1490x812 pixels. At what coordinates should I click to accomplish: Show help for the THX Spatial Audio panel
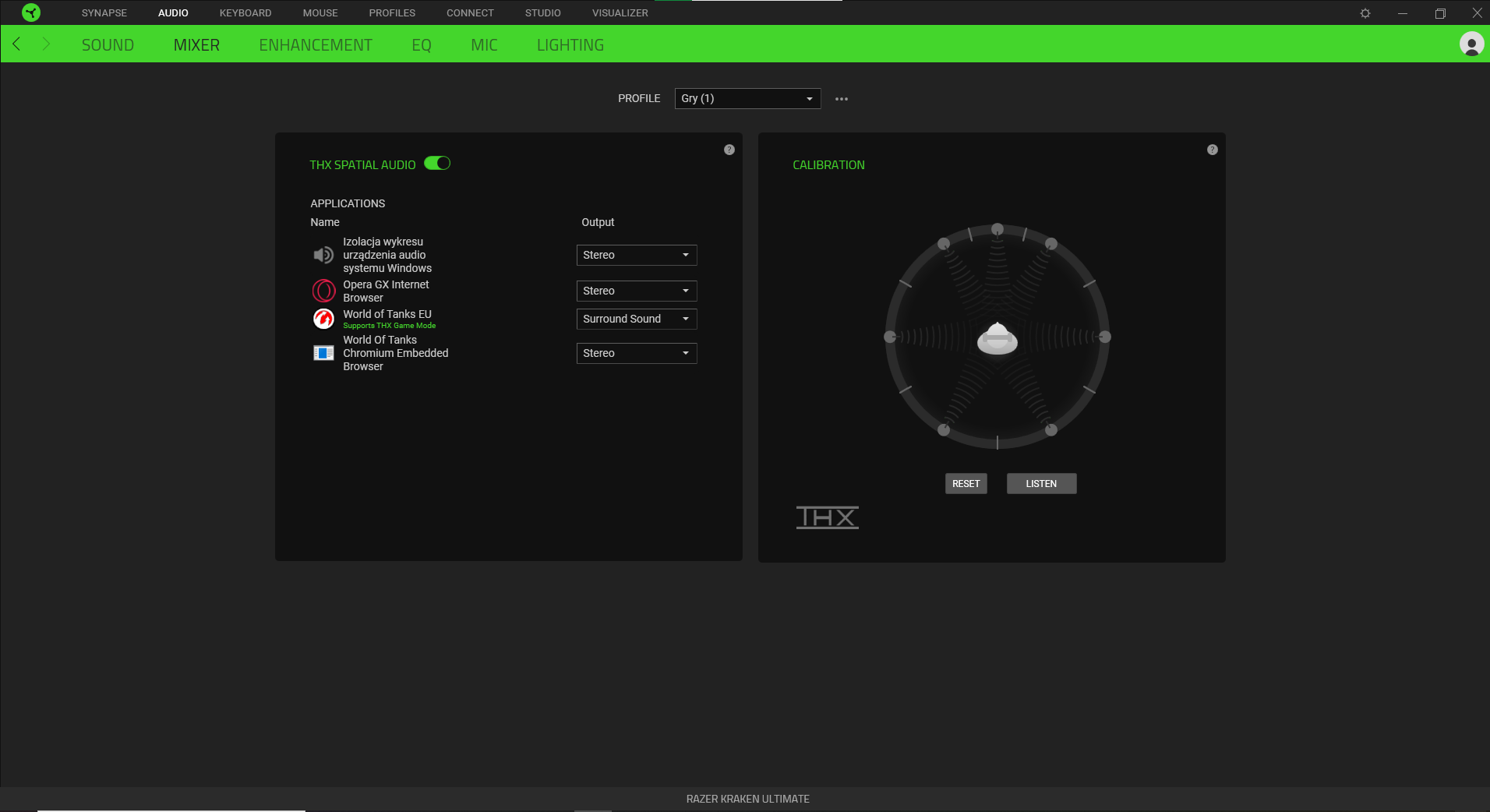click(729, 150)
